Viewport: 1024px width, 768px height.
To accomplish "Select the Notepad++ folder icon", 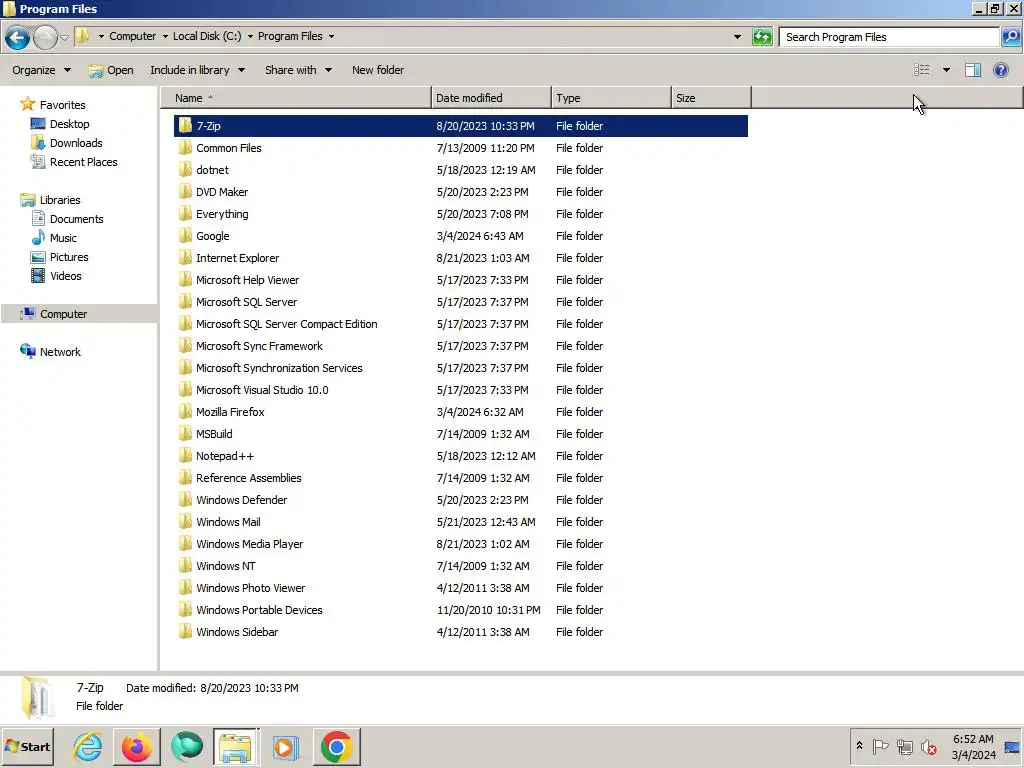I will click(185, 456).
